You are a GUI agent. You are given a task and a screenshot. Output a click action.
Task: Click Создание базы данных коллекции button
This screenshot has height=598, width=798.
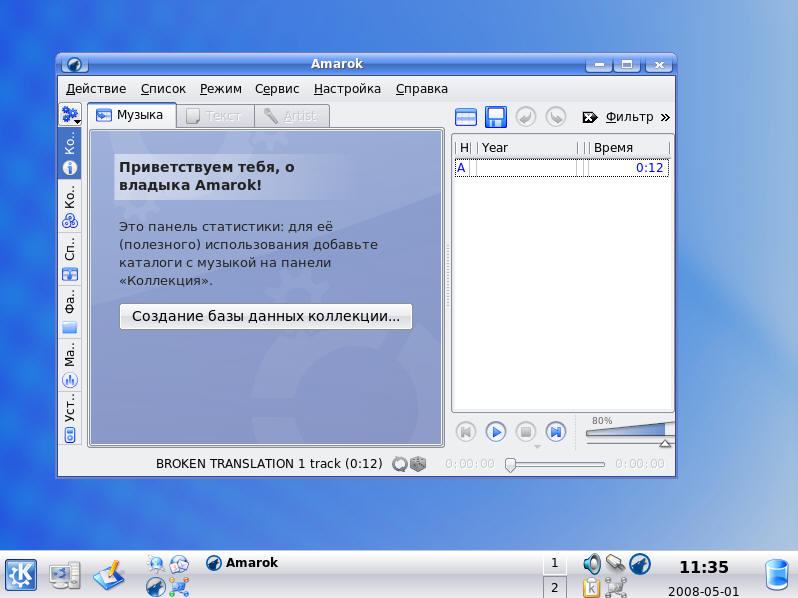(x=266, y=316)
